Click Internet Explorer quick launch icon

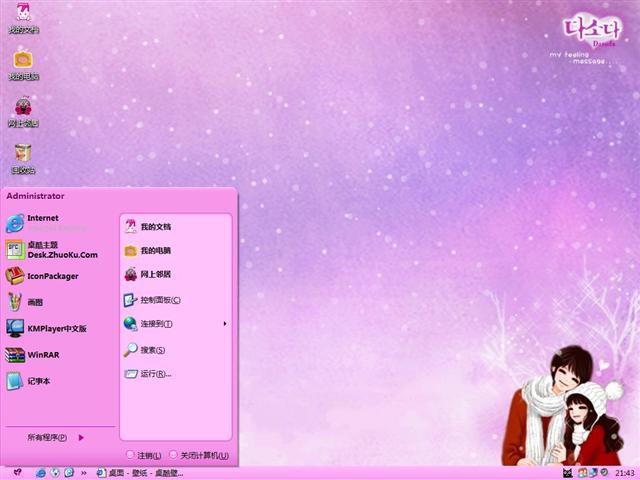(41, 473)
